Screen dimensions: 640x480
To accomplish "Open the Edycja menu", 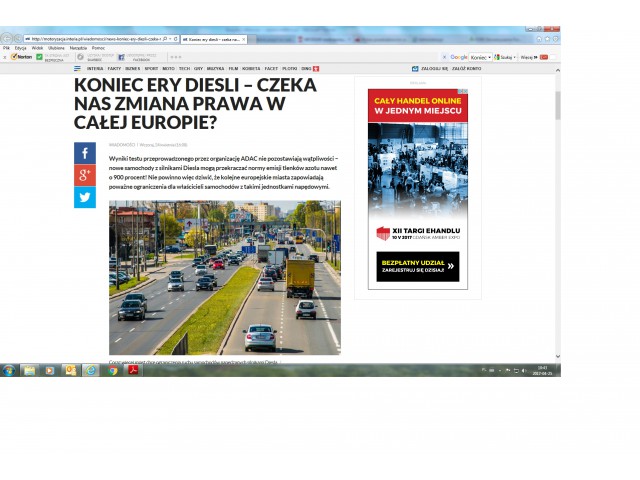I will [x=20, y=48].
